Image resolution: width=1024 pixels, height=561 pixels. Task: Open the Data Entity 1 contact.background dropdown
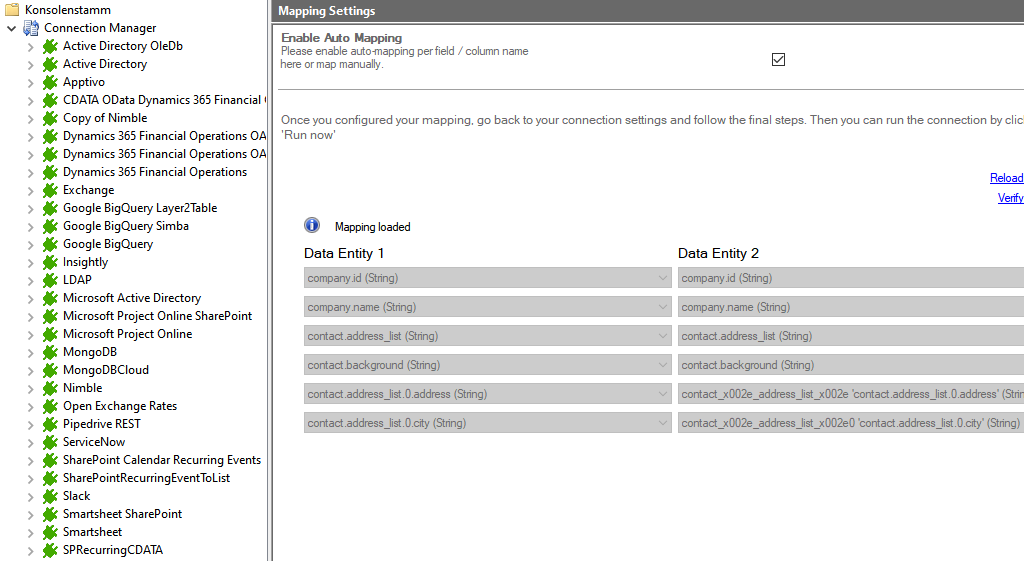[662, 365]
